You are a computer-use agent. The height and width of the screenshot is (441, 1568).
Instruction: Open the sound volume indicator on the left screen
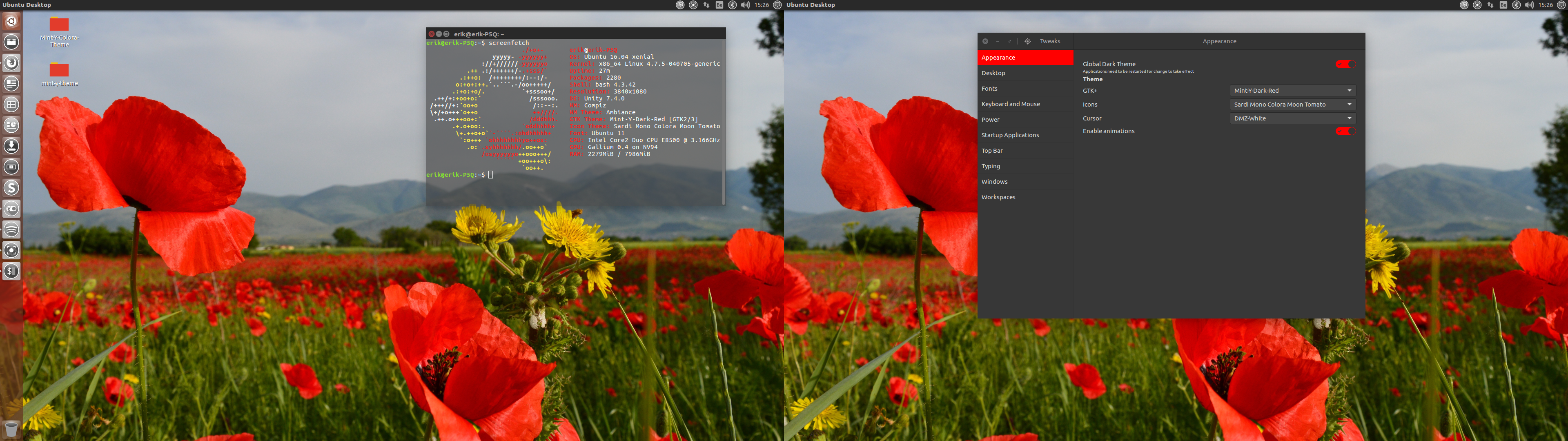tap(746, 5)
